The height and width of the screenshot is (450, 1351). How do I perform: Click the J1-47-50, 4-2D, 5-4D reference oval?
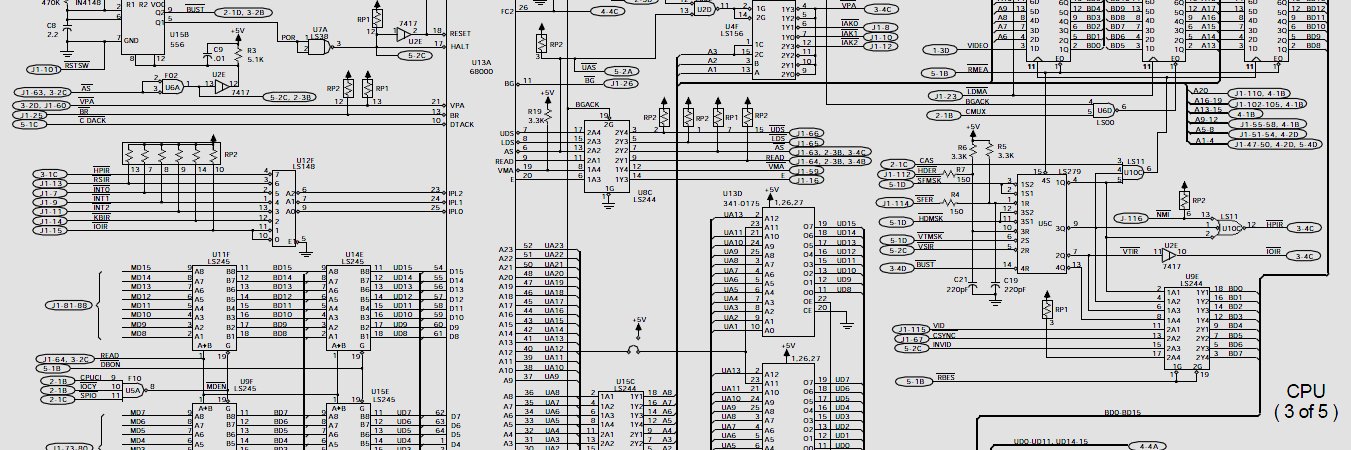point(1274,144)
